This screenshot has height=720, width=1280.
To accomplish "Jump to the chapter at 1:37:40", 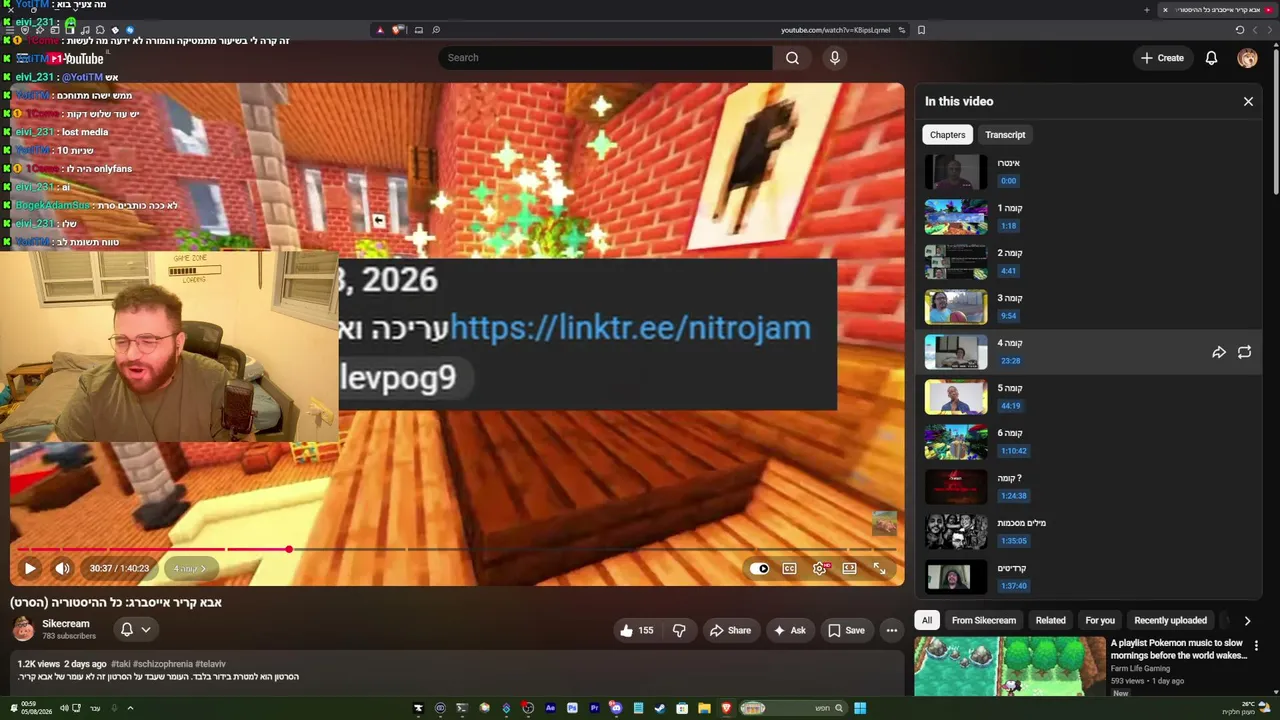I will tap(1013, 586).
